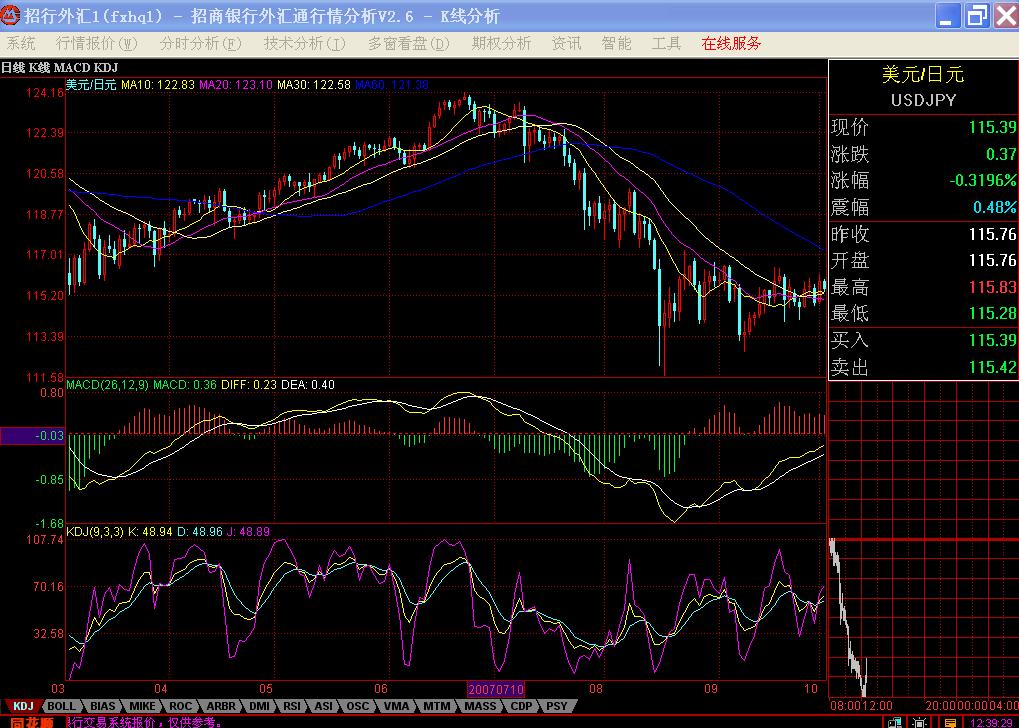Switch to the RSI indicator tab
Viewport: 1019px width, 728px height.
[292, 706]
